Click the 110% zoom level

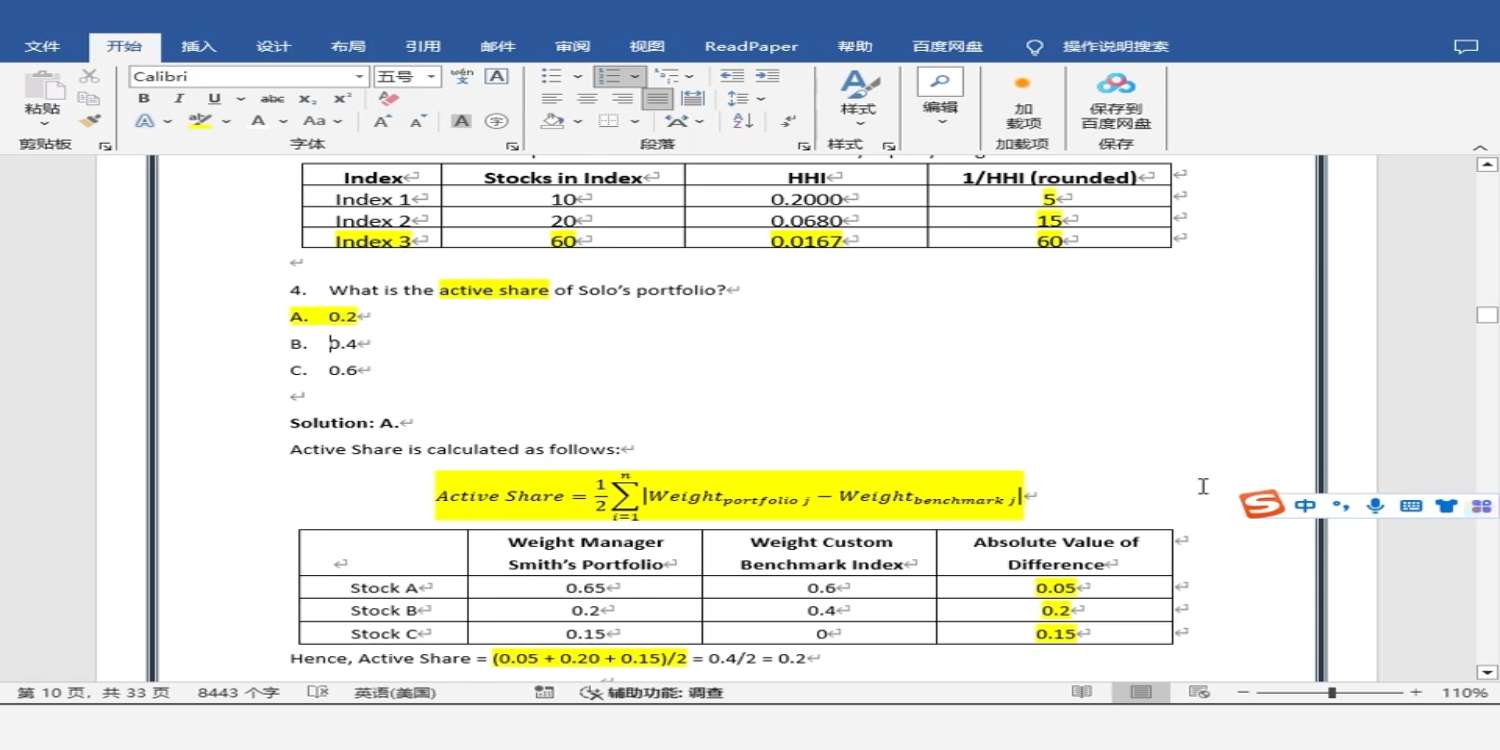[x=1465, y=692]
